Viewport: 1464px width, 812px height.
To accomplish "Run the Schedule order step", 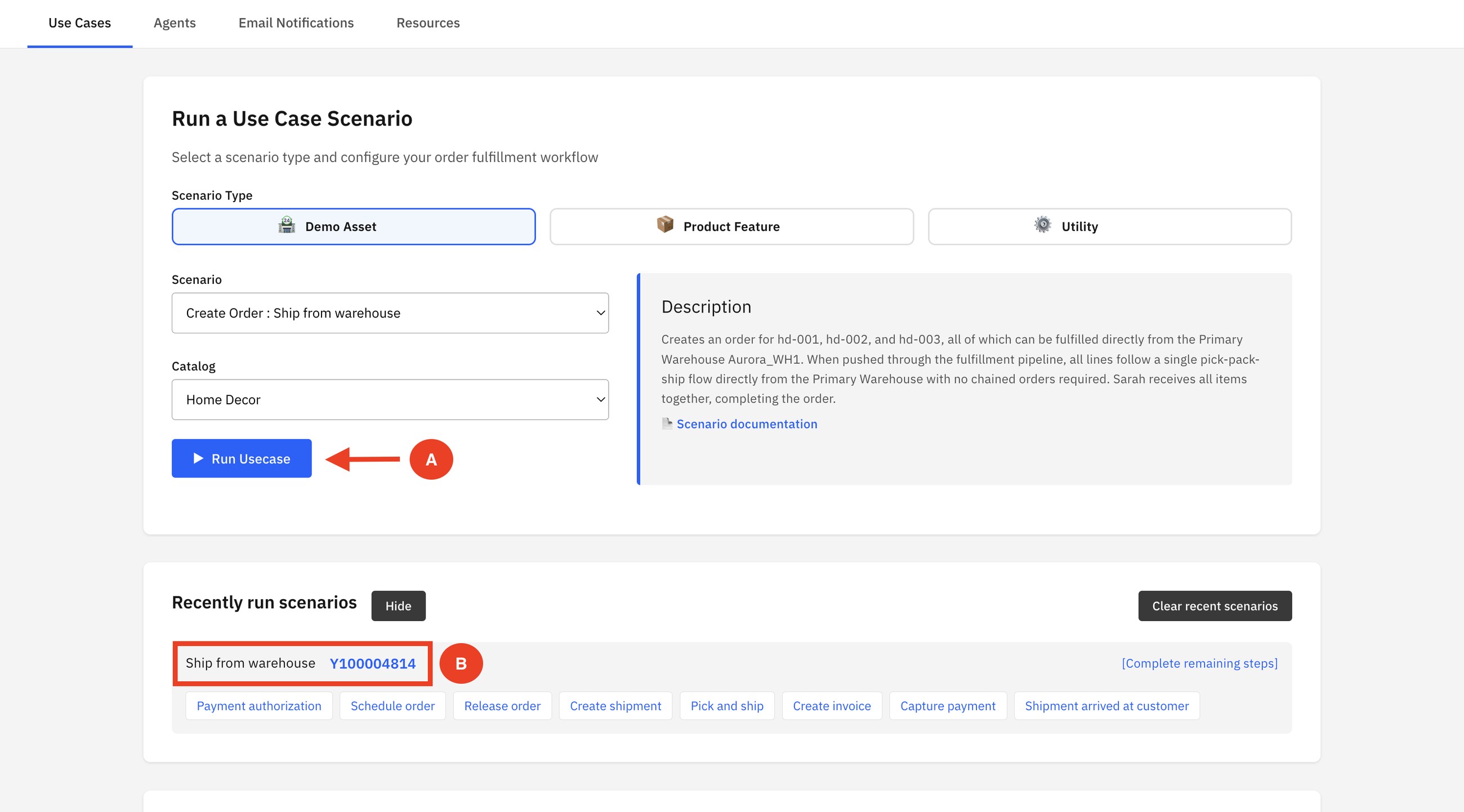I will pos(392,706).
